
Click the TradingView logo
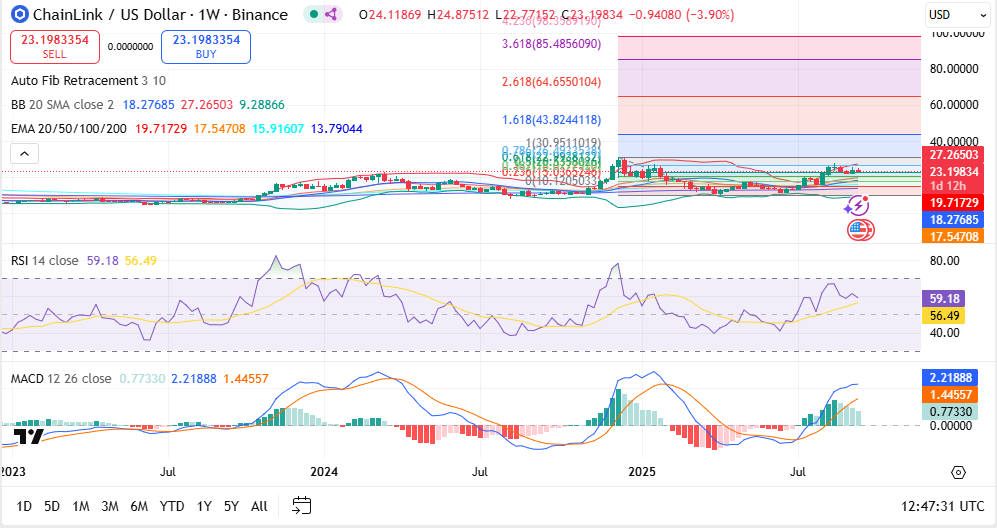(29, 437)
